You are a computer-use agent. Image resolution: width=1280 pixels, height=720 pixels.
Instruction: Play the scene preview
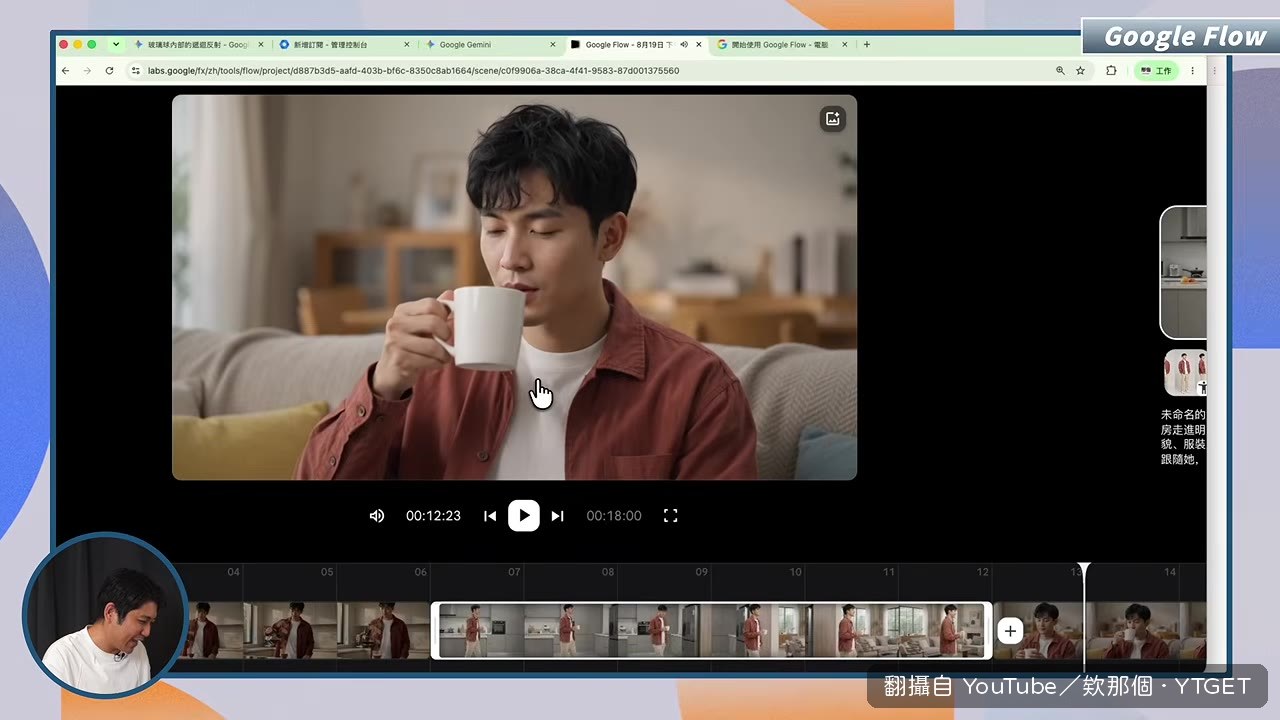pyautogui.click(x=524, y=516)
